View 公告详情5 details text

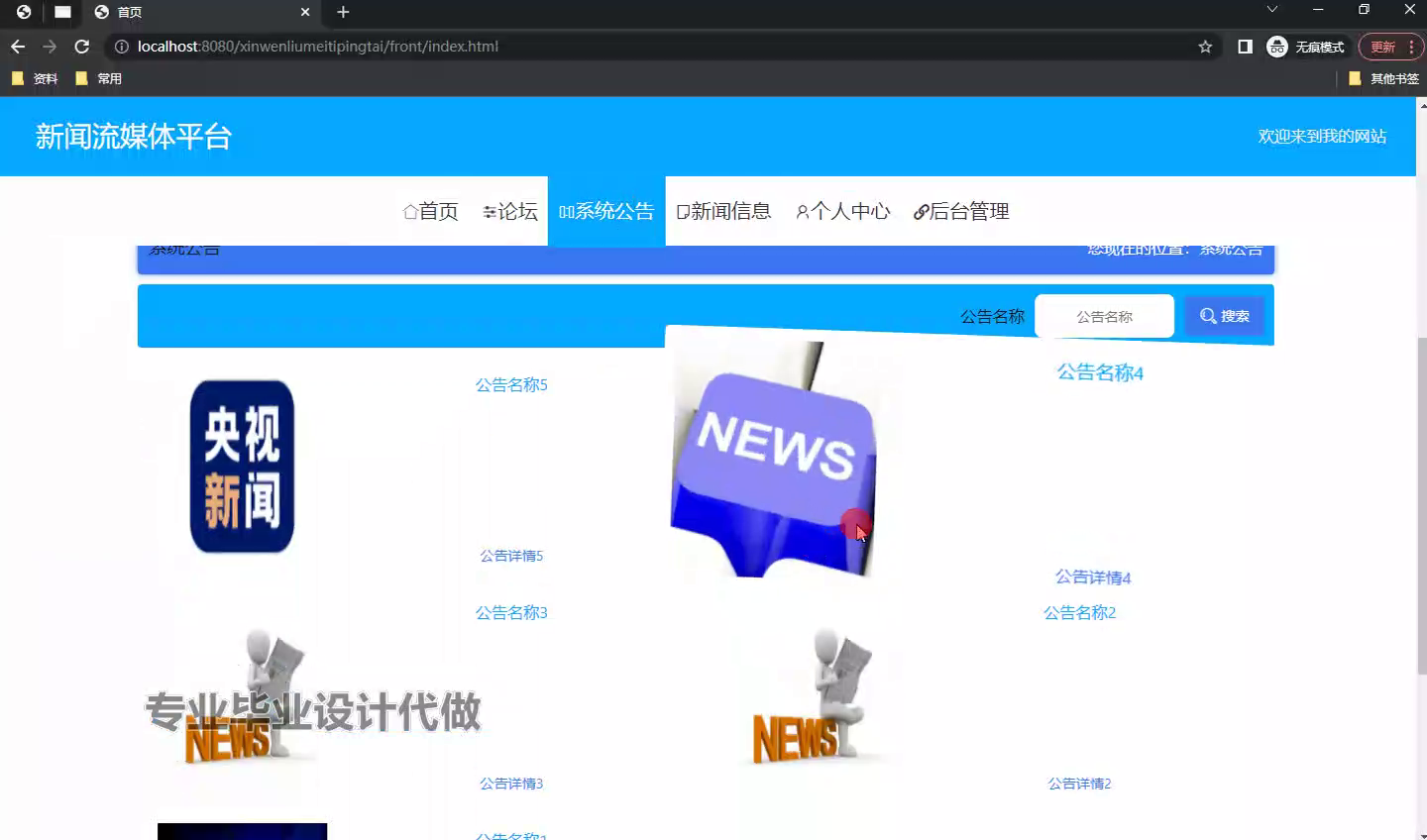click(511, 556)
